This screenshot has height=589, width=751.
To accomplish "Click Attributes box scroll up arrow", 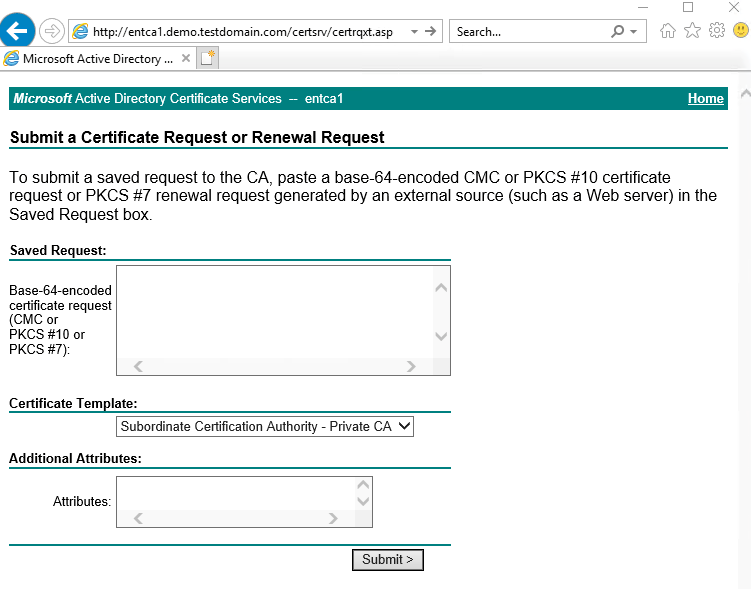I will pos(363,485).
